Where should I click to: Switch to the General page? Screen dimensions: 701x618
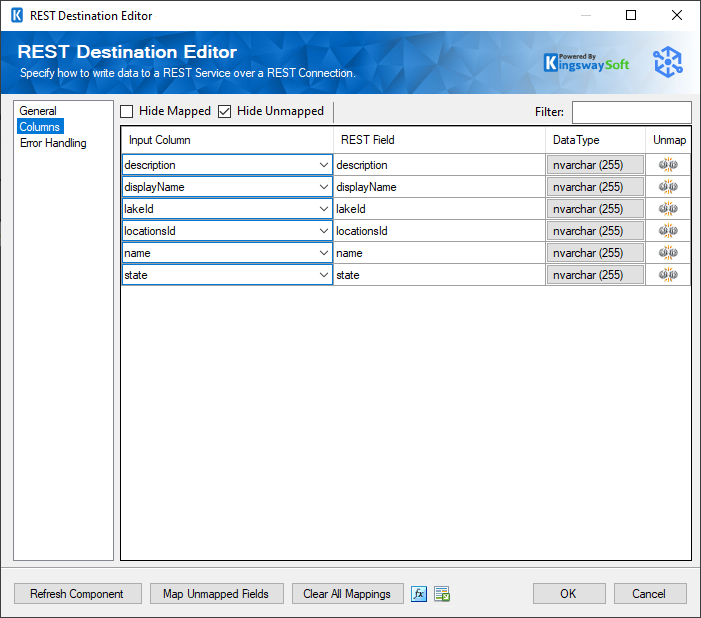38,110
